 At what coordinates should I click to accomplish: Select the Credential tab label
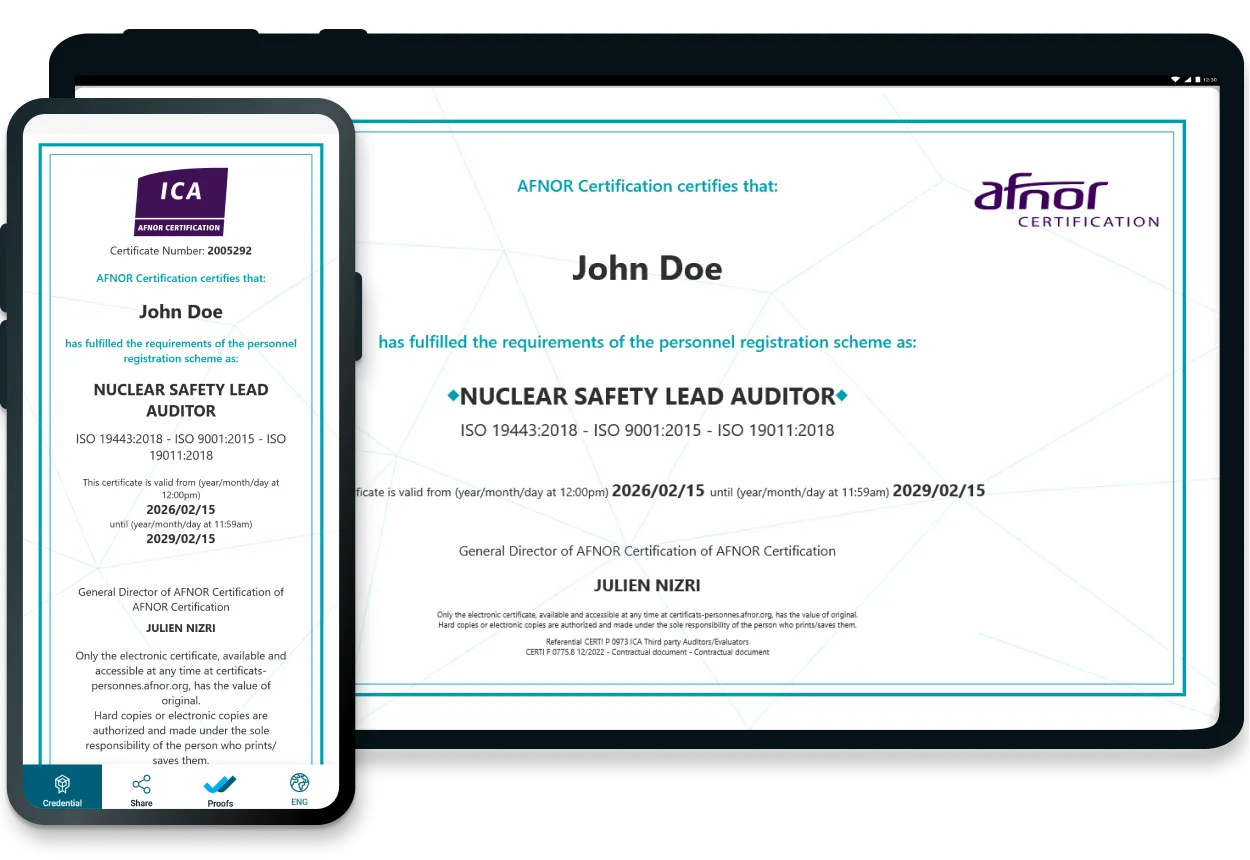[x=62, y=803]
